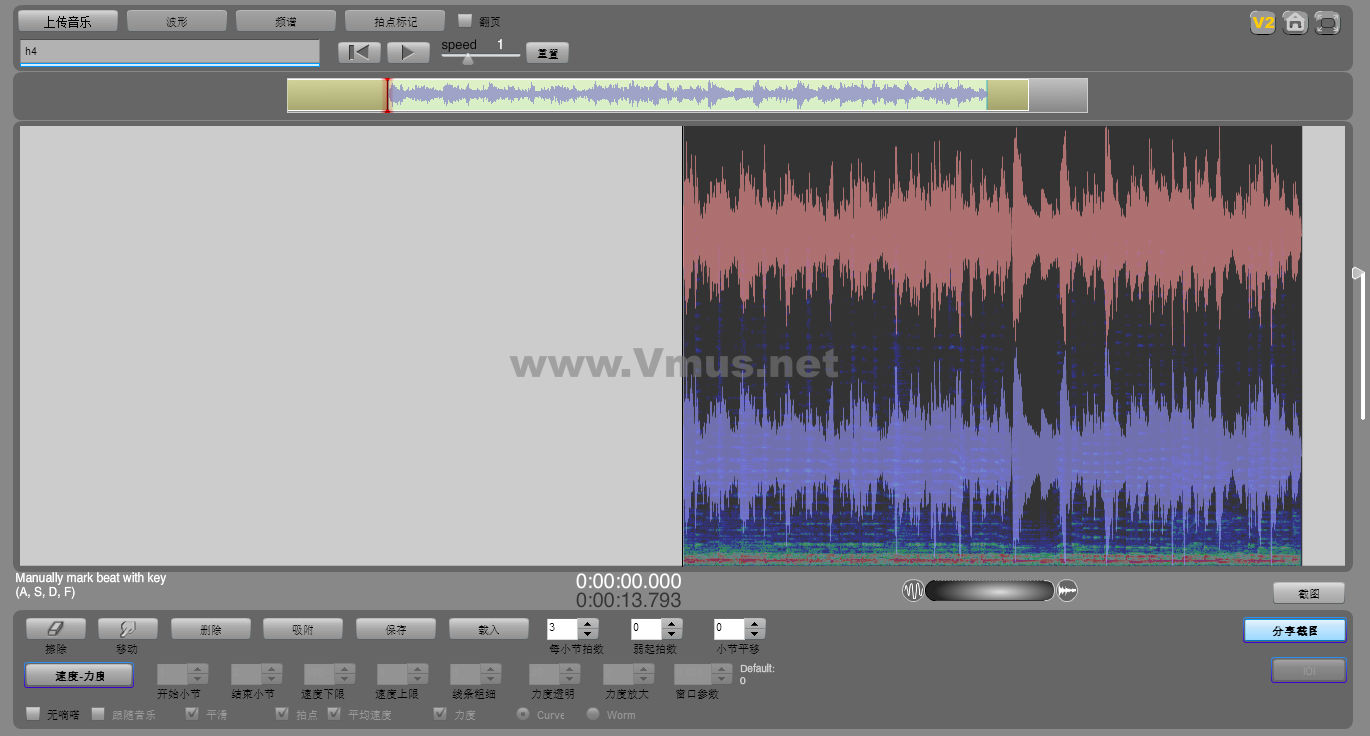Enable the 翻页 page-flip checkbox
Viewport: 1370px width, 736px height.
coord(465,20)
